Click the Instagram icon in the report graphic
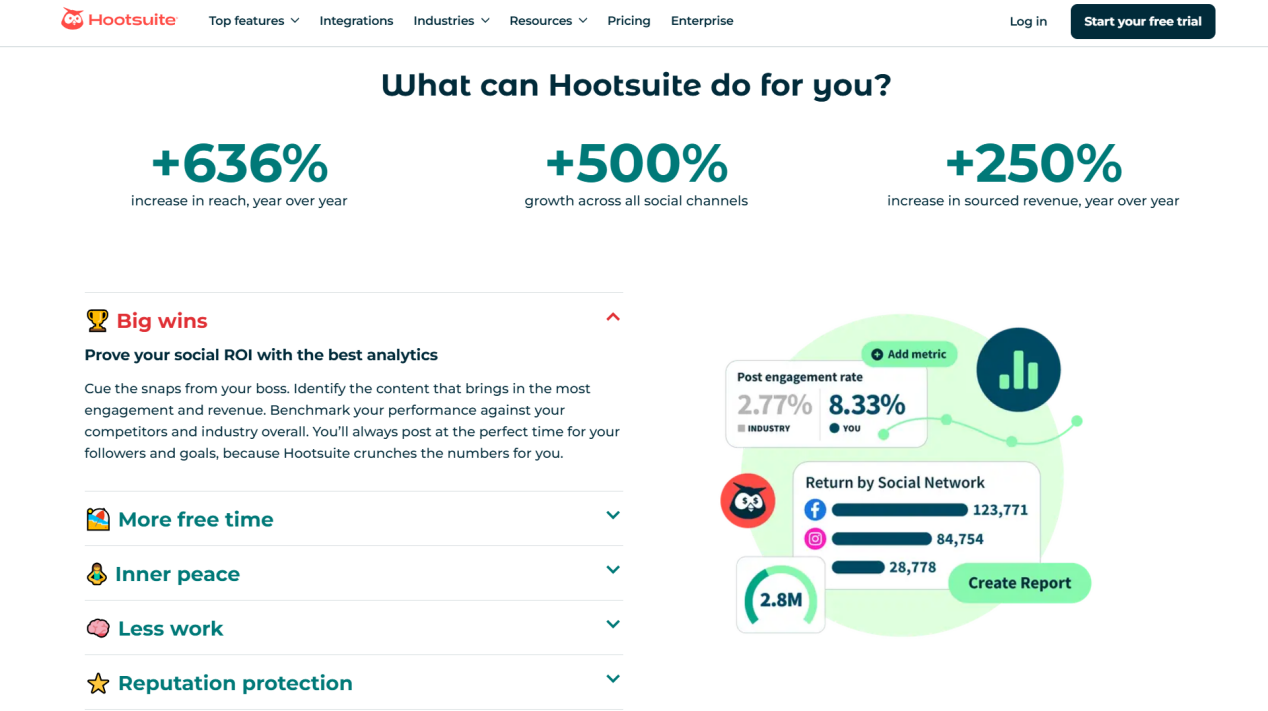1268x711 pixels. [x=815, y=539]
